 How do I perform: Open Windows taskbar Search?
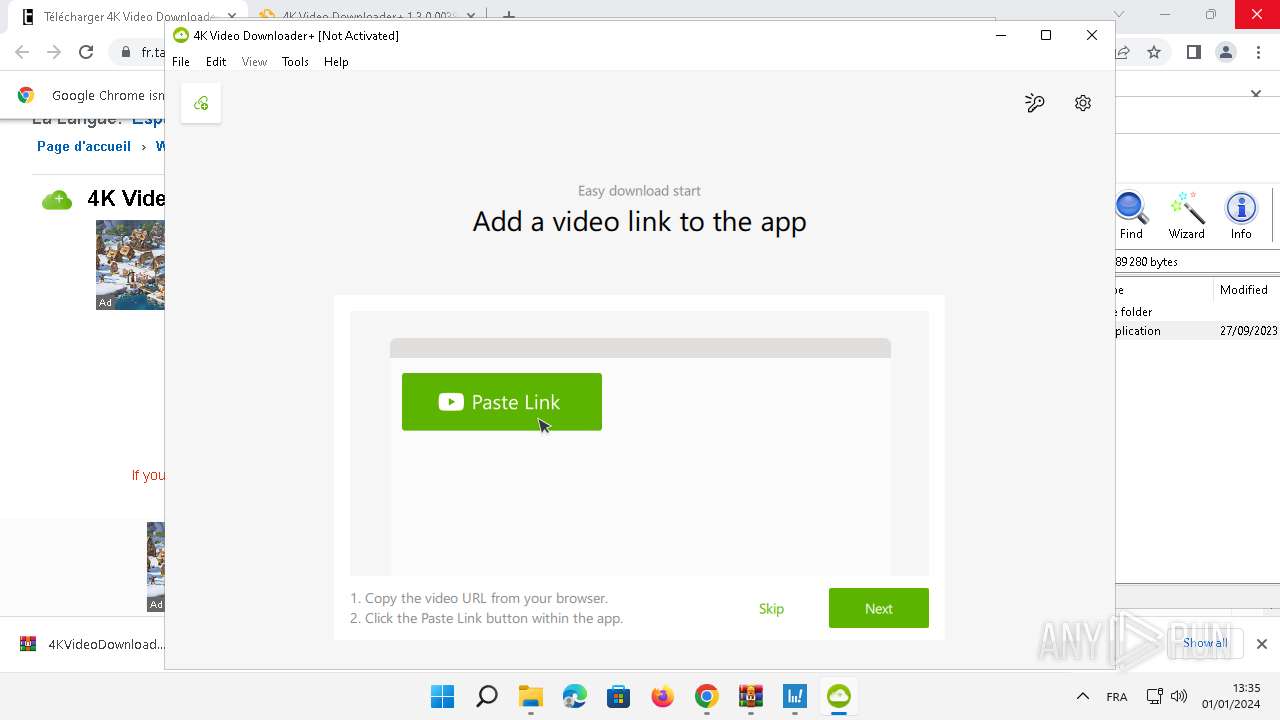pos(486,696)
